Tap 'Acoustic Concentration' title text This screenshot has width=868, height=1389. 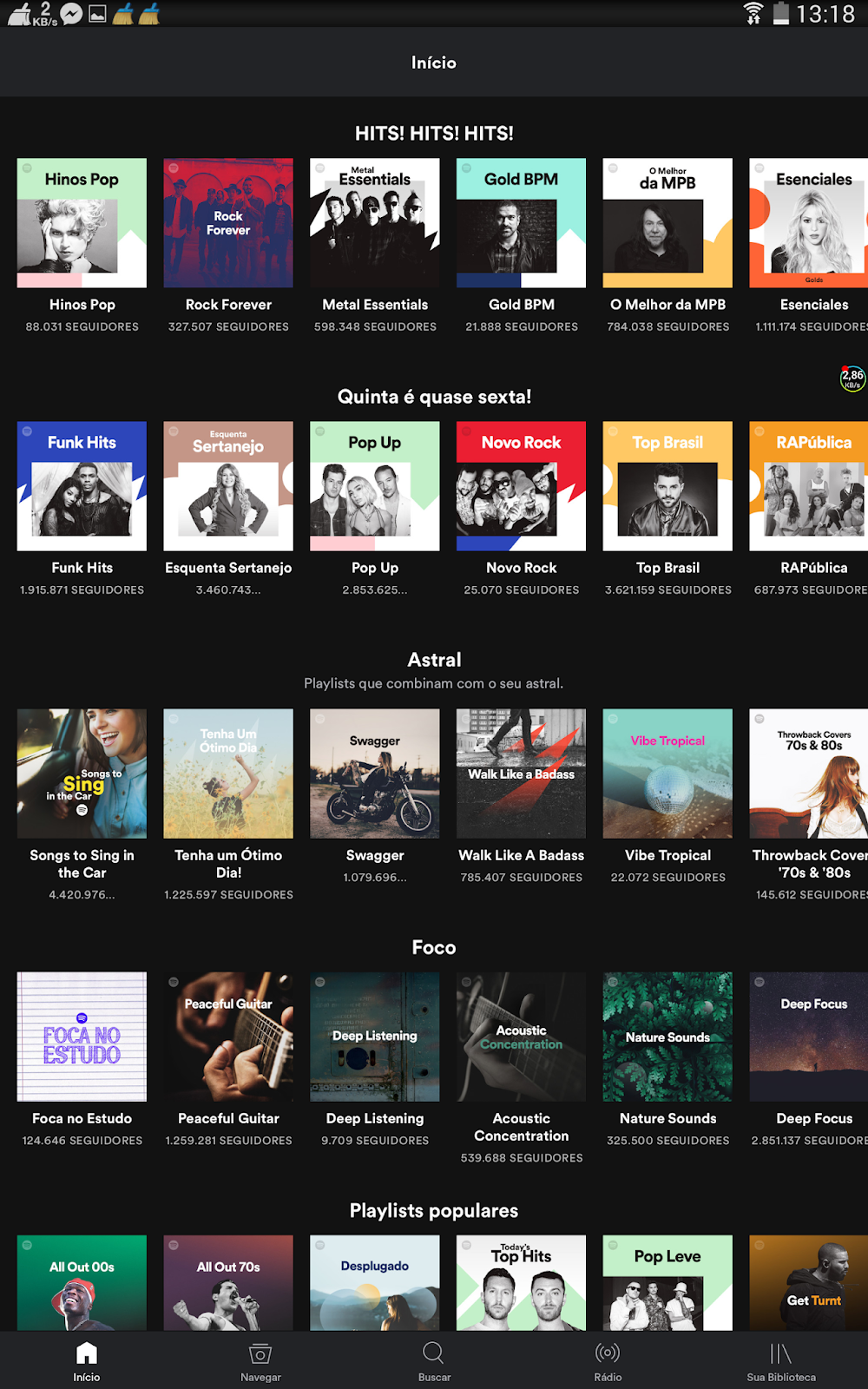522,1127
